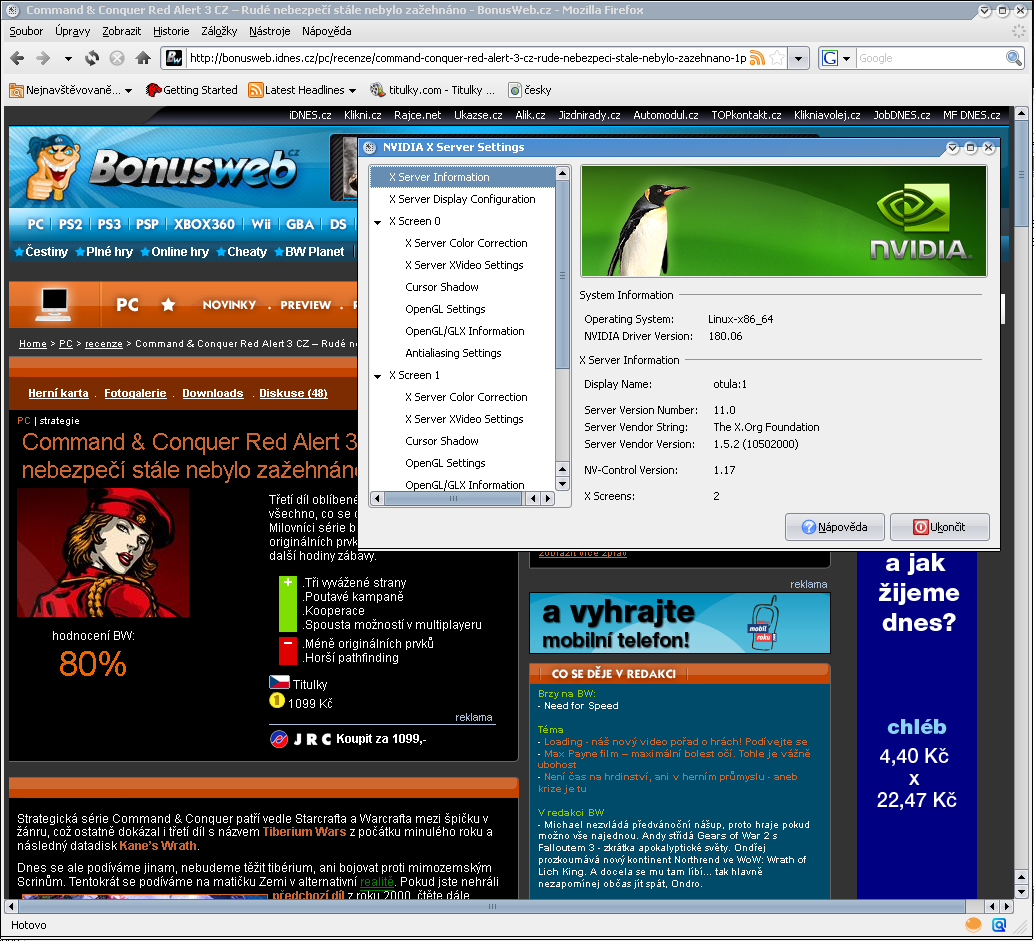Open the Tiberium Wars article link

click(x=304, y=832)
